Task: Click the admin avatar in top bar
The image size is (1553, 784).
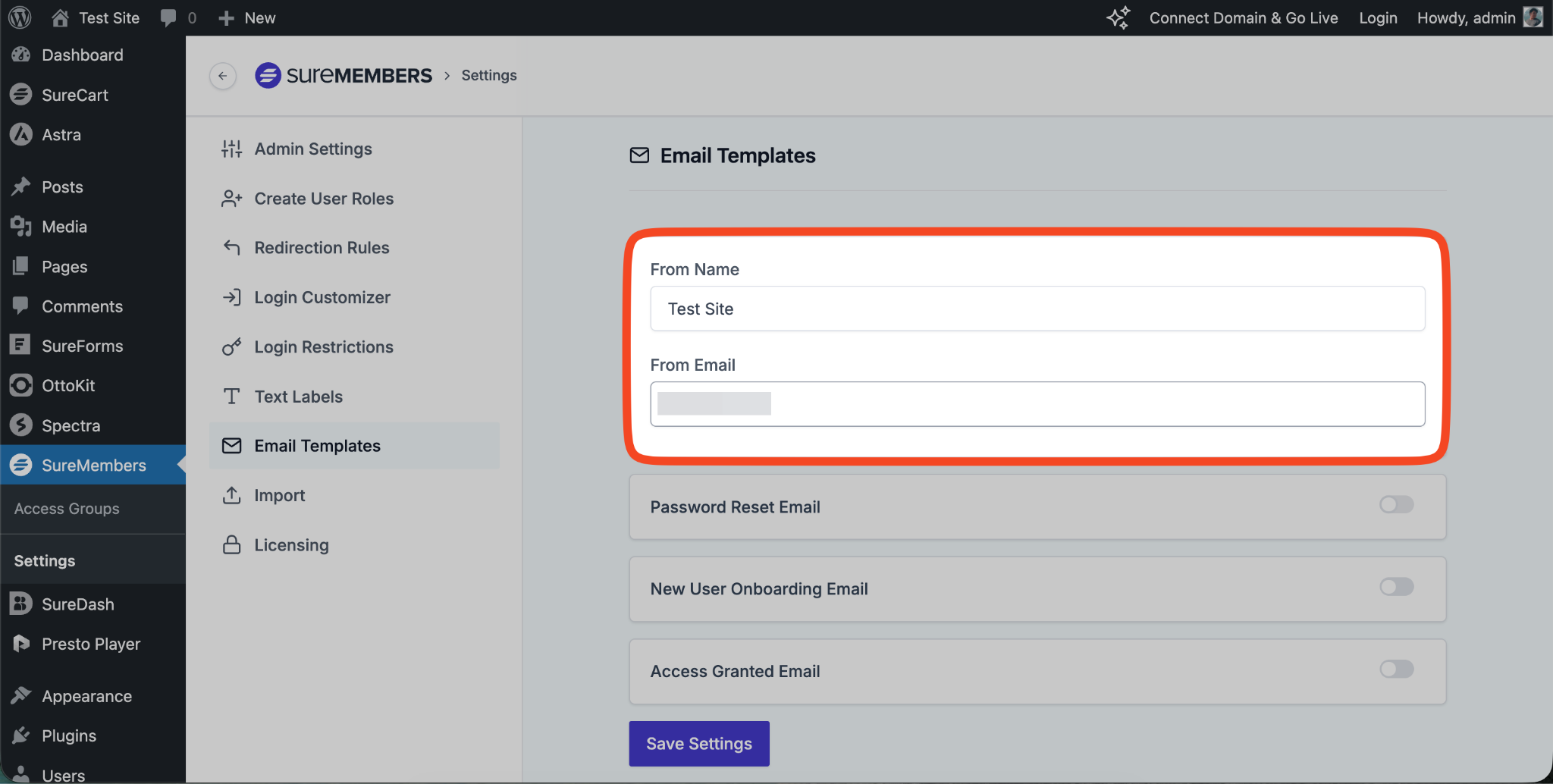Action: [x=1533, y=17]
